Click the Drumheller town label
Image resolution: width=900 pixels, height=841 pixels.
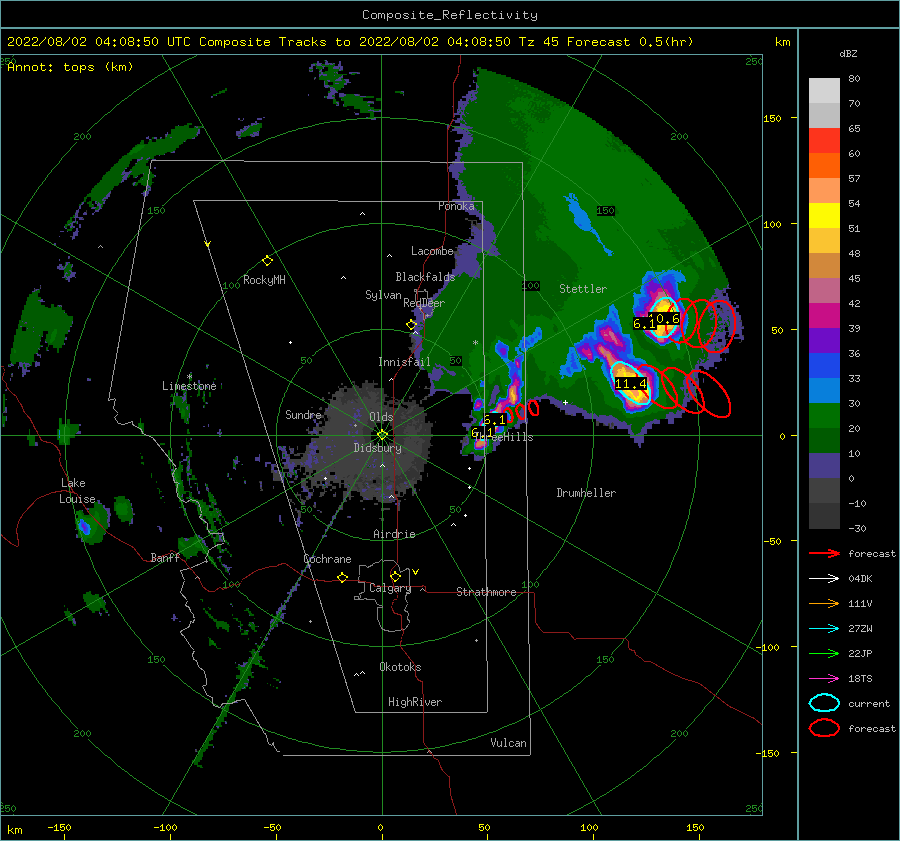586,493
